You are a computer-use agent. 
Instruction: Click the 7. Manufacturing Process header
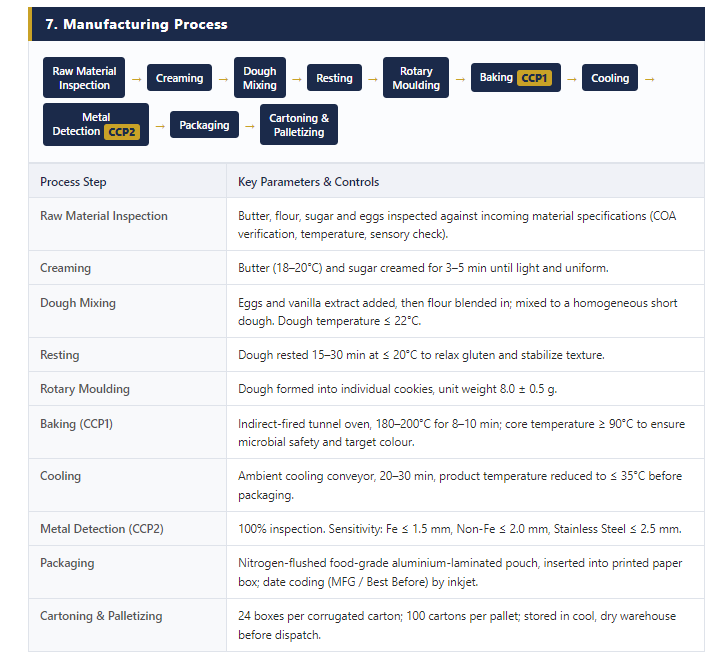136,24
